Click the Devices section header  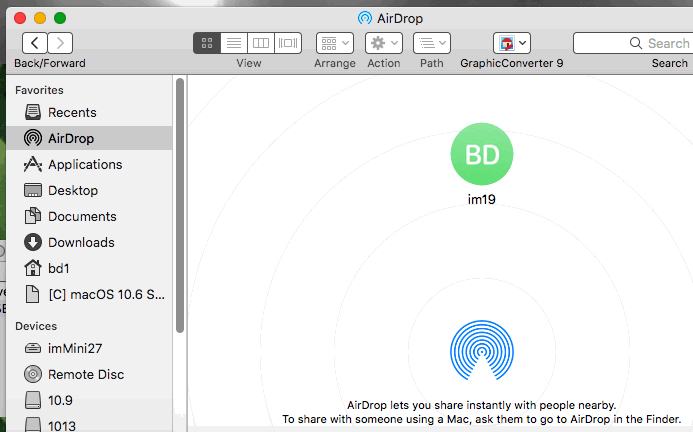click(36, 326)
